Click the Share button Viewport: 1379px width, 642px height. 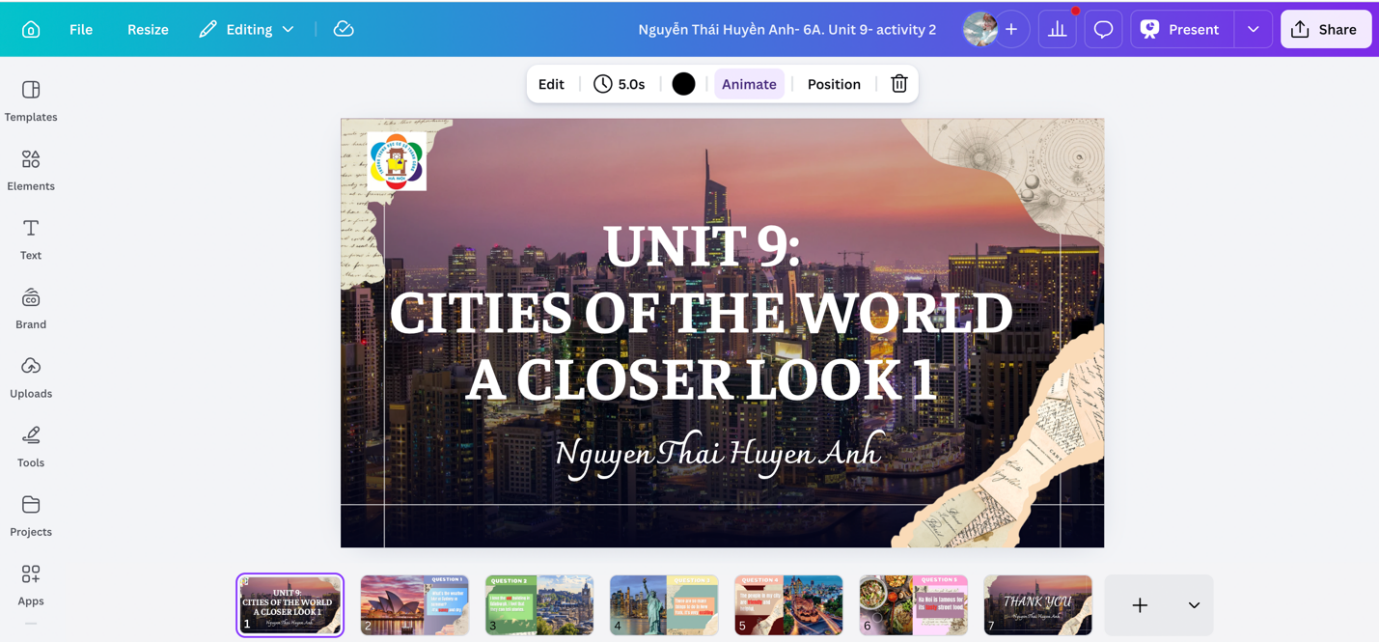pyautogui.click(x=1325, y=30)
